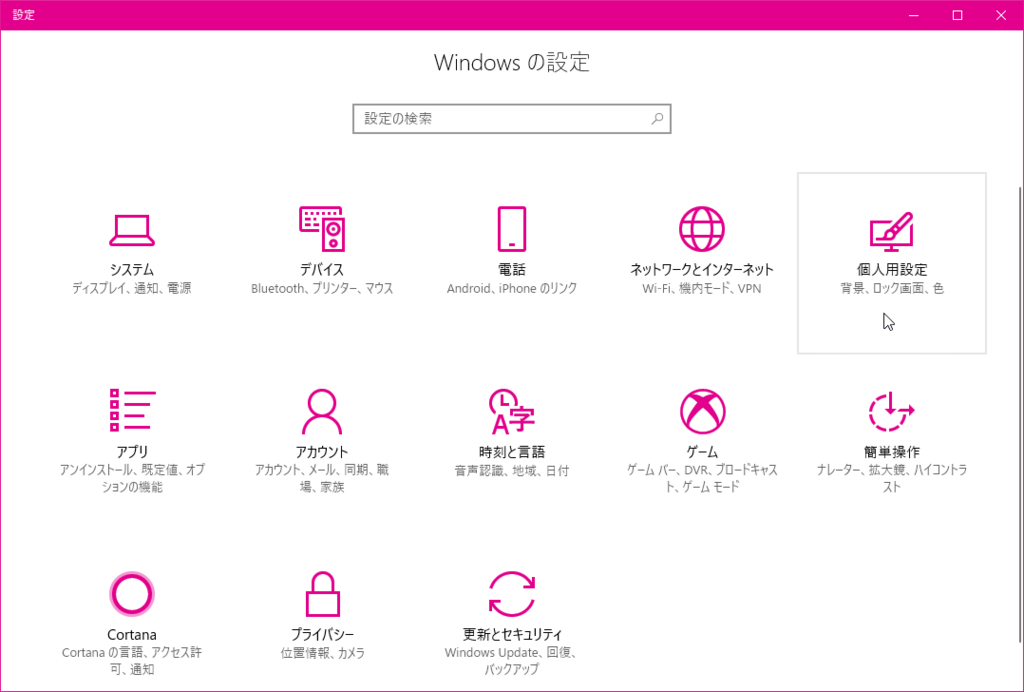Click the デバイス label
This screenshot has height=692, width=1024.
(322, 270)
